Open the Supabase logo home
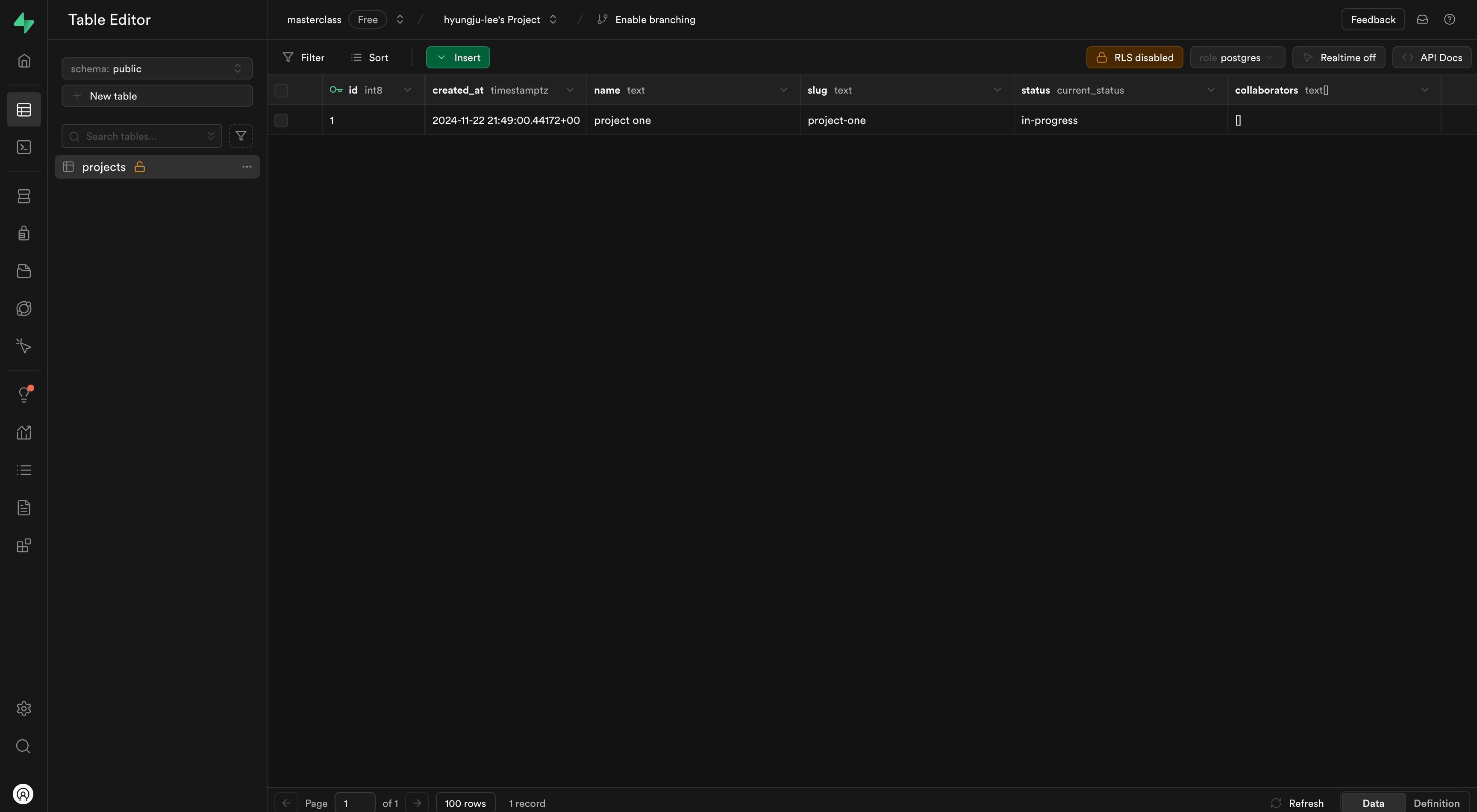Screen dimensions: 1477x812 pos(24,23)
